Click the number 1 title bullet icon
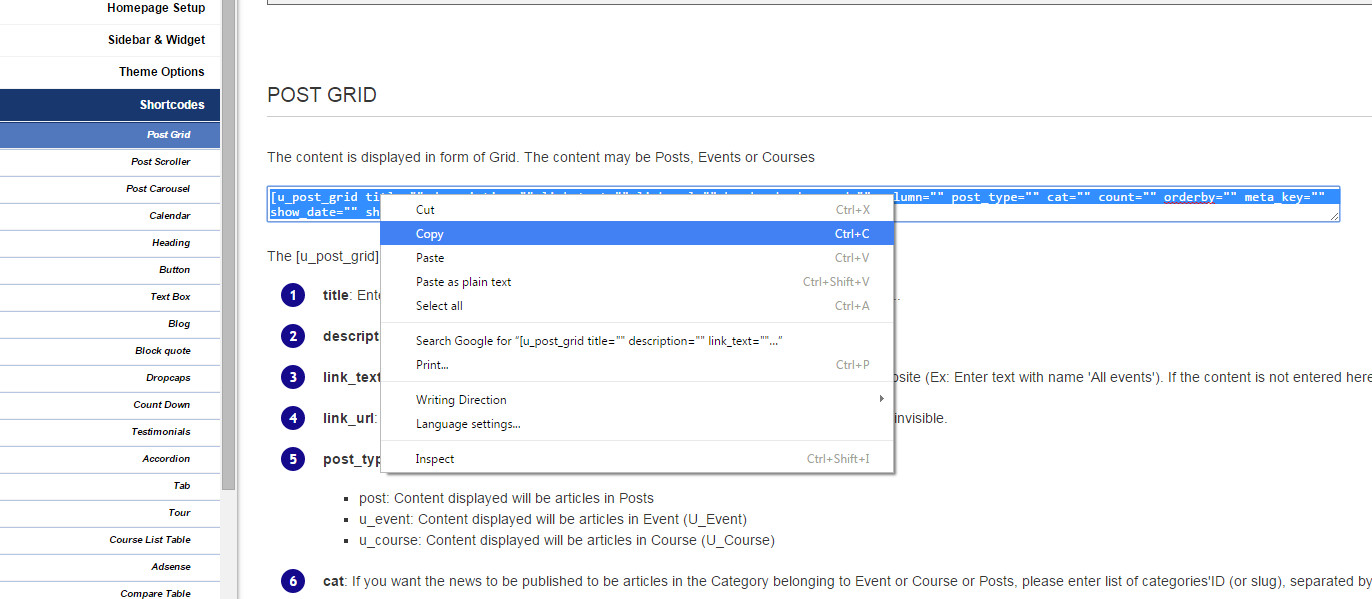The width and height of the screenshot is (1372, 599). (x=292, y=296)
